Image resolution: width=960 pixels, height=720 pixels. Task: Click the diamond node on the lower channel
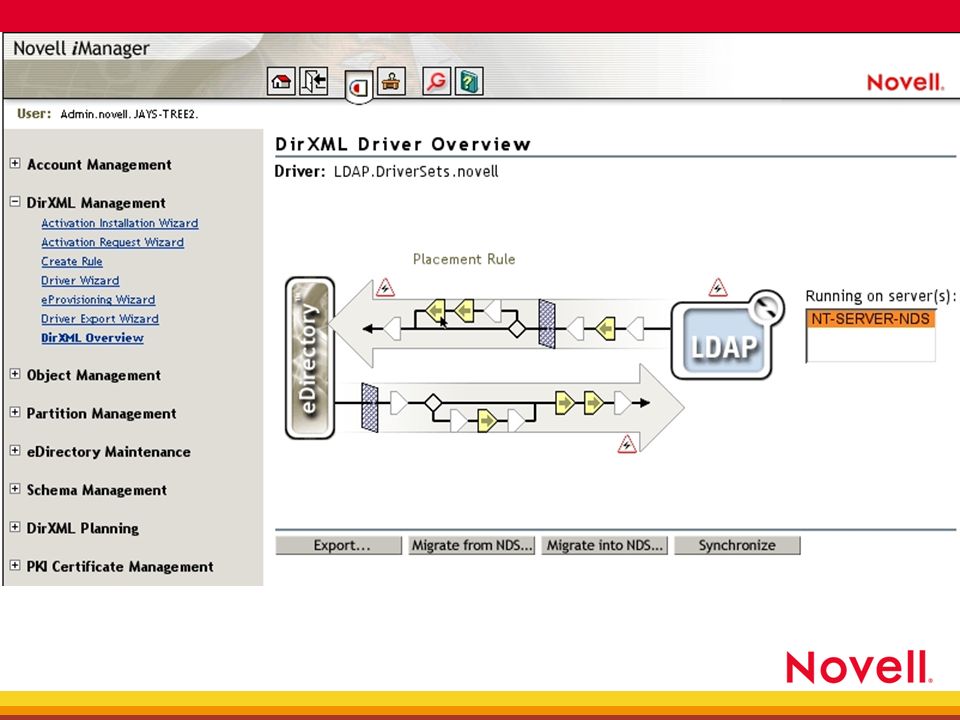433,403
